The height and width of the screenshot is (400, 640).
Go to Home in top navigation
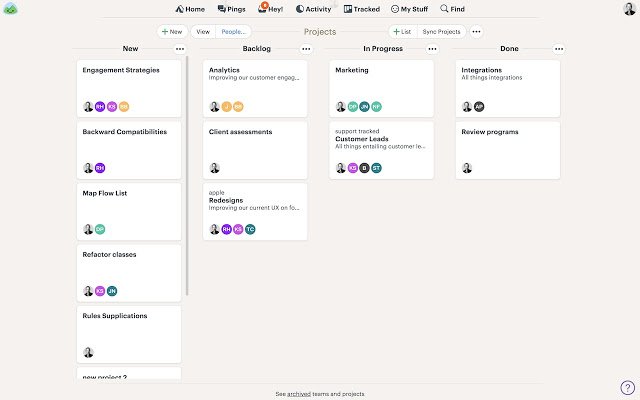point(190,9)
